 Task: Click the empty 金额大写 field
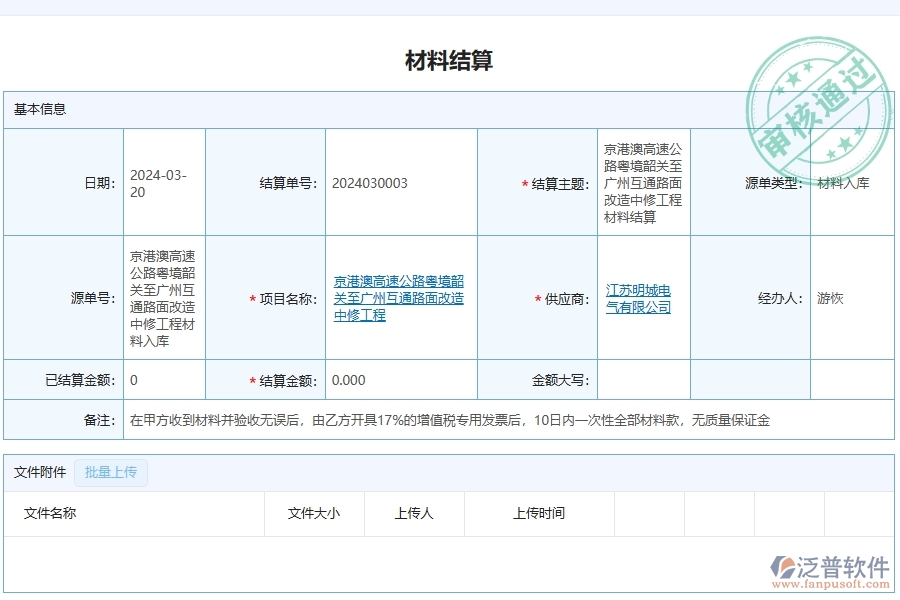[641, 380]
